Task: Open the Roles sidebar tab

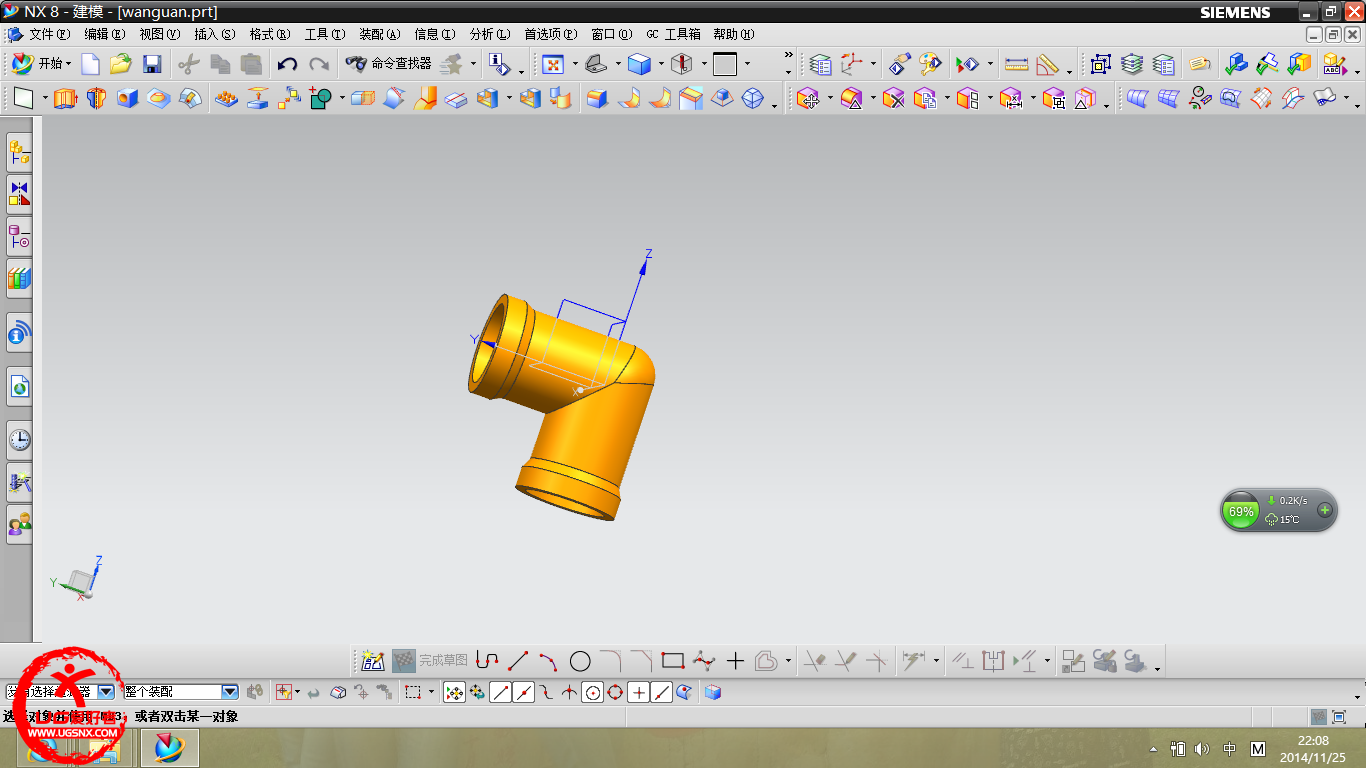Action: coord(19,525)
